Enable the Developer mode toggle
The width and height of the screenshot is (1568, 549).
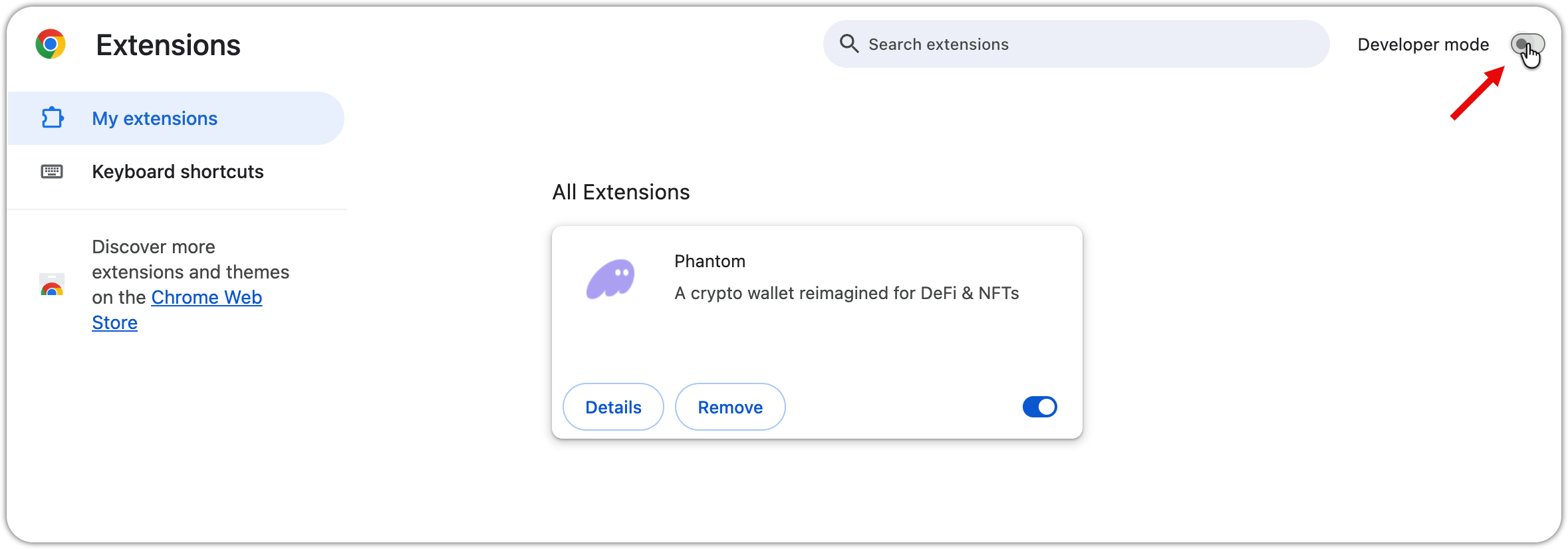pyautogui.click(x=1527, y=45)
